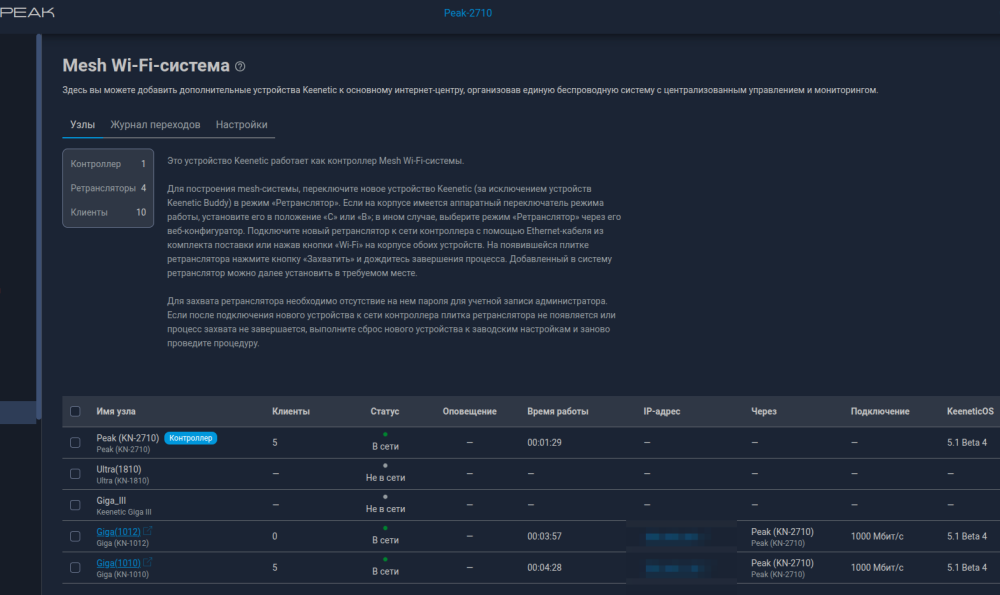
Task: Click the Время работы column header
Action: 557,411
